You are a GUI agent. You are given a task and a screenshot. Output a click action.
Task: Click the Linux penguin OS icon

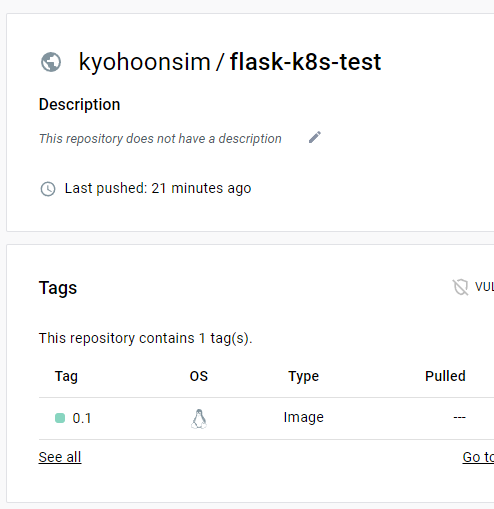[x=199, y=418]
